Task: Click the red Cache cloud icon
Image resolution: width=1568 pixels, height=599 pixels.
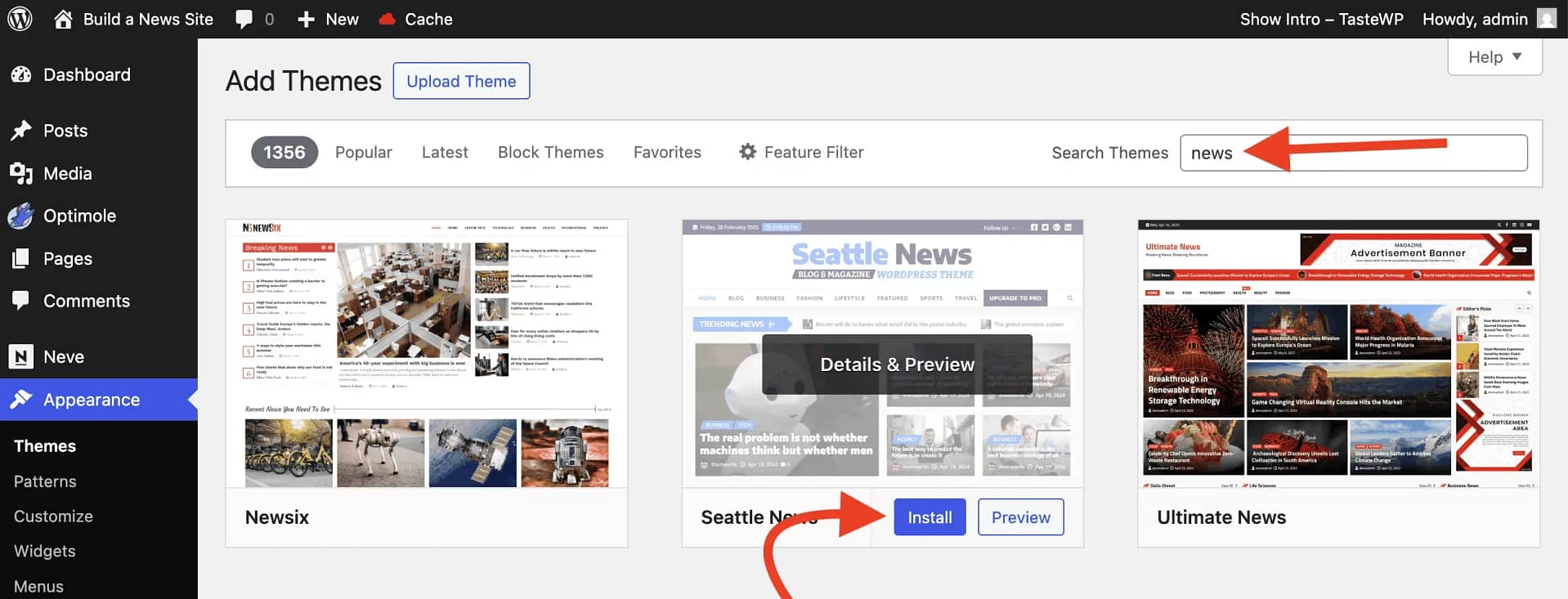Action: tap(388, 20)
